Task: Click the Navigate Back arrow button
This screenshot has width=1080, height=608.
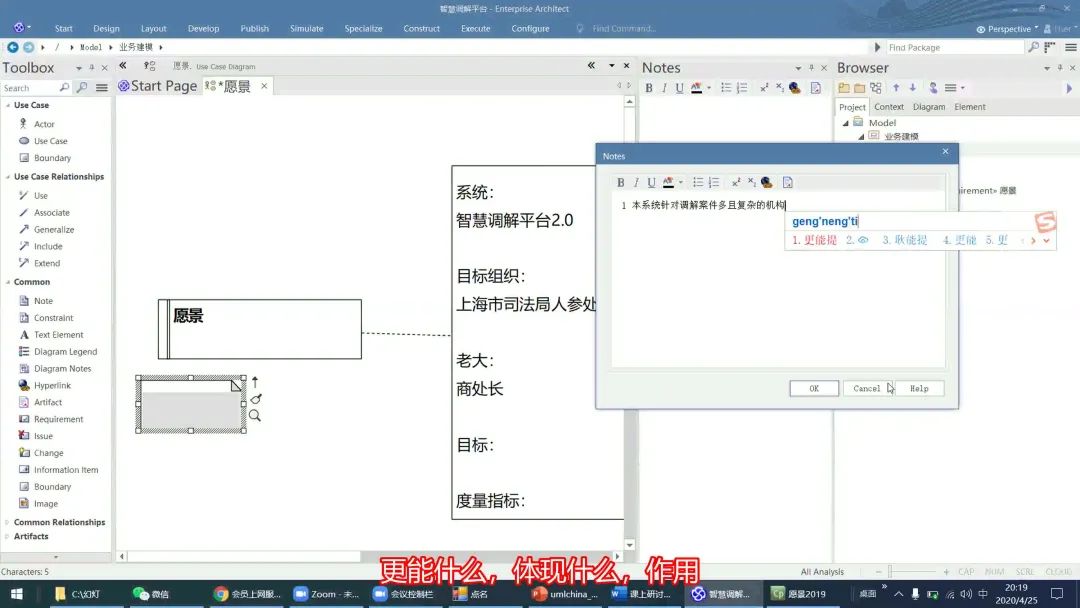Action: coord(12,47)
